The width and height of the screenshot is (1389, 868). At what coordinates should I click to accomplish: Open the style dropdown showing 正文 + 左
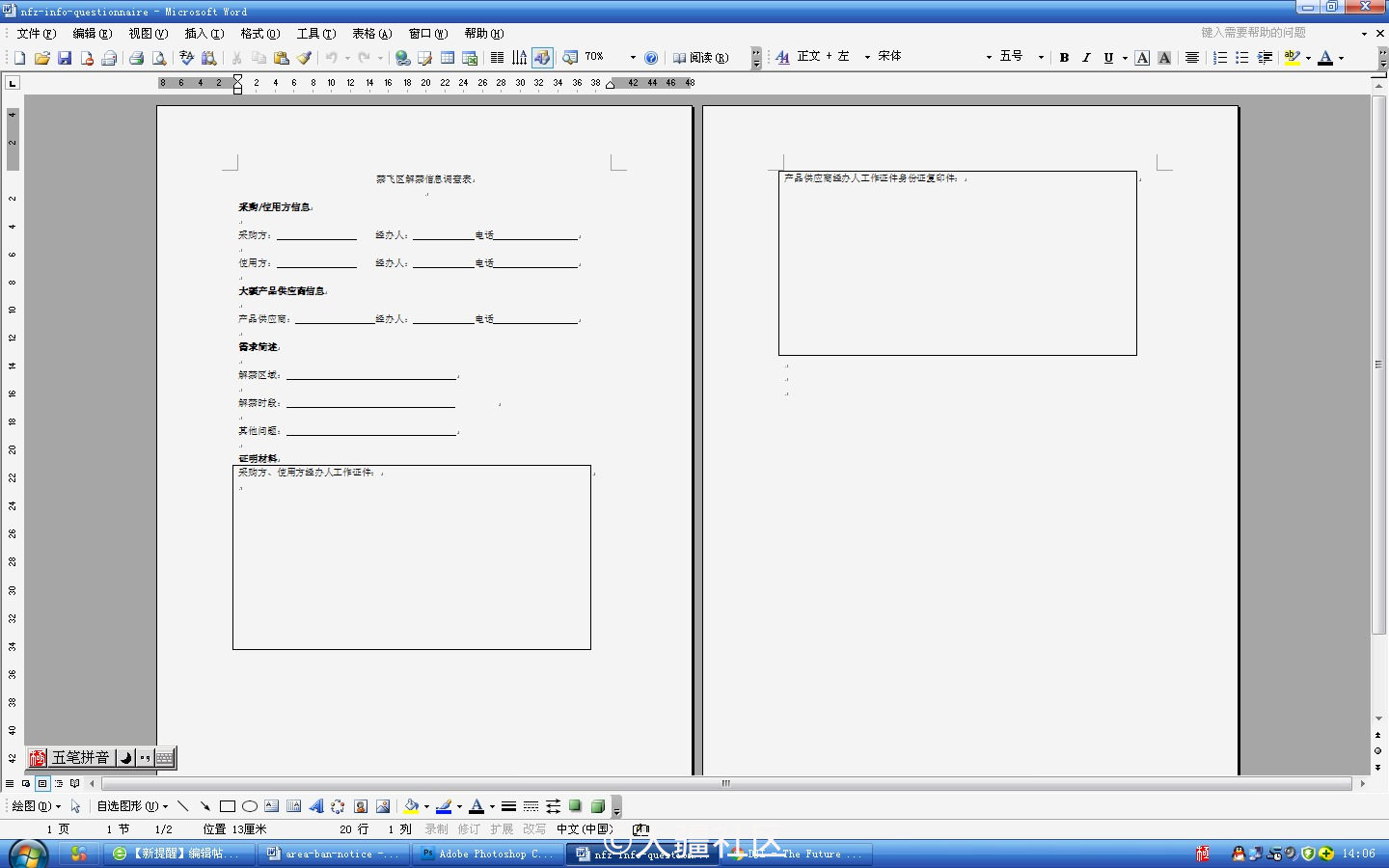tap(867, 58)
